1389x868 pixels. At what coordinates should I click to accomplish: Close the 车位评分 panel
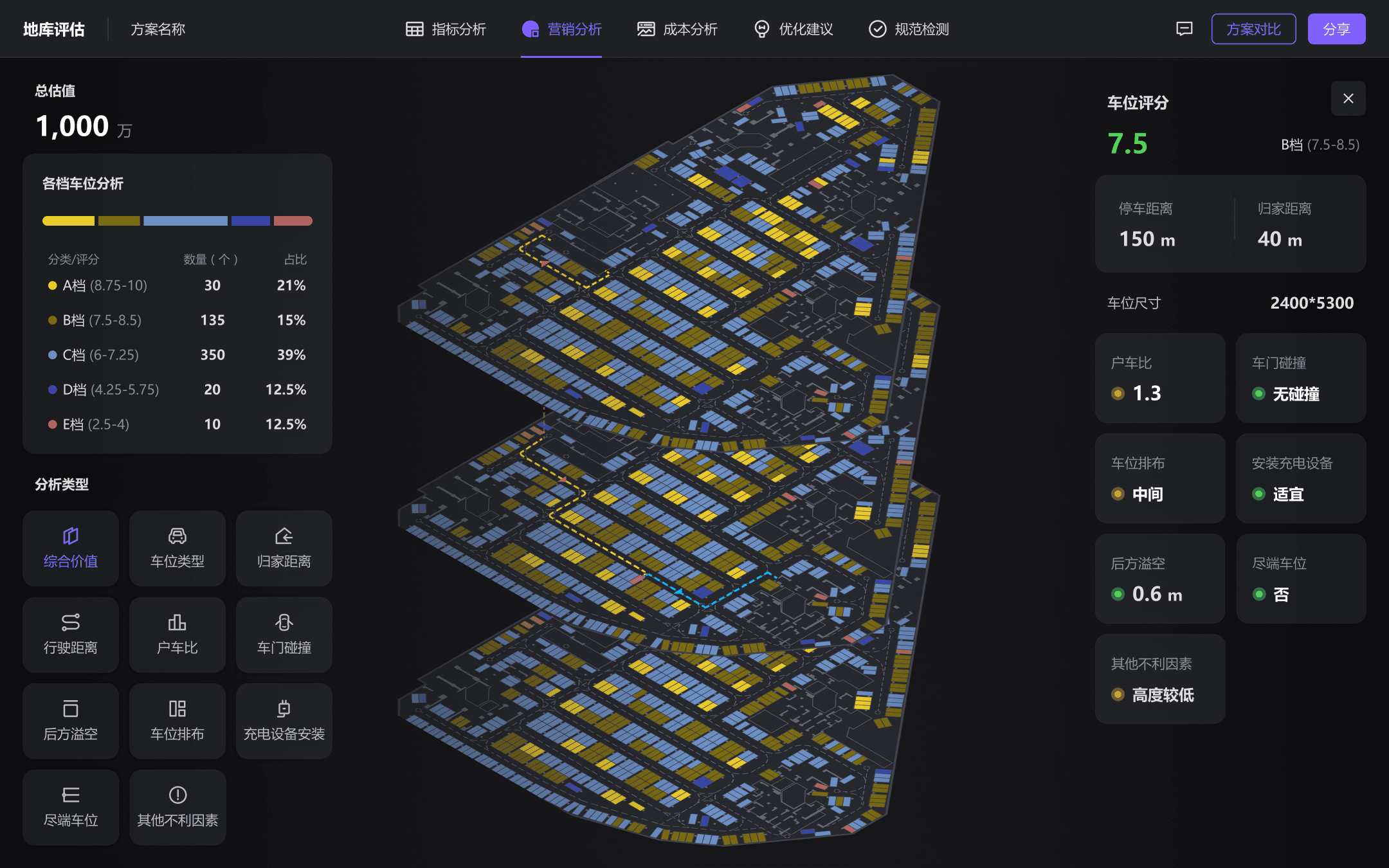[1348, 98]
